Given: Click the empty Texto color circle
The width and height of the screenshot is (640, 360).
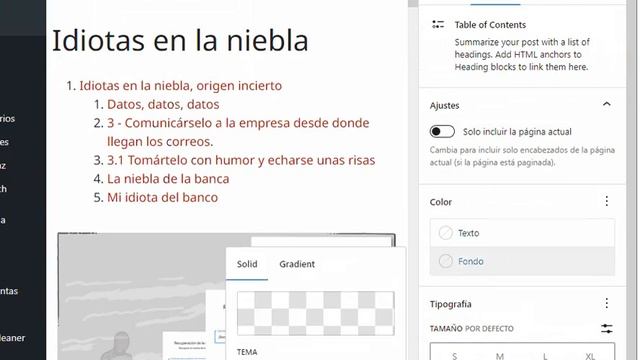Looking at the screenshot, I should (x=445, y=233).
